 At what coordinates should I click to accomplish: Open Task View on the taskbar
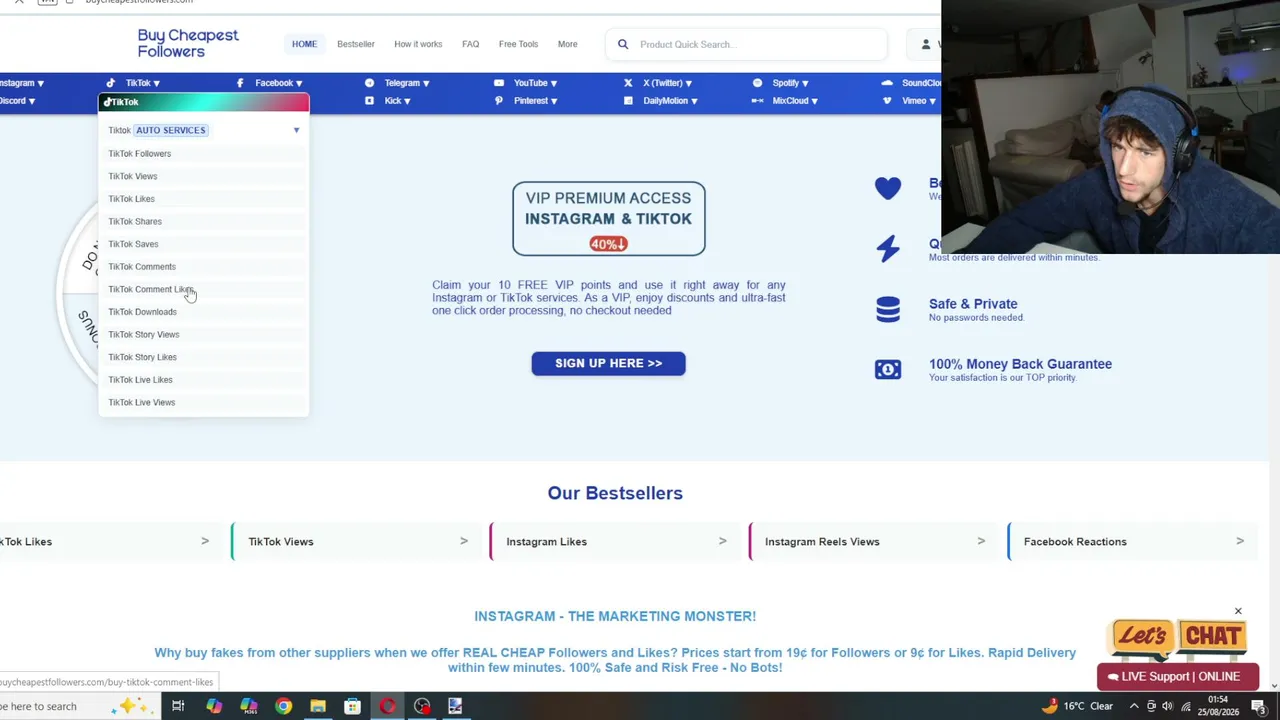pyautogui.click(x=178, y=706)
